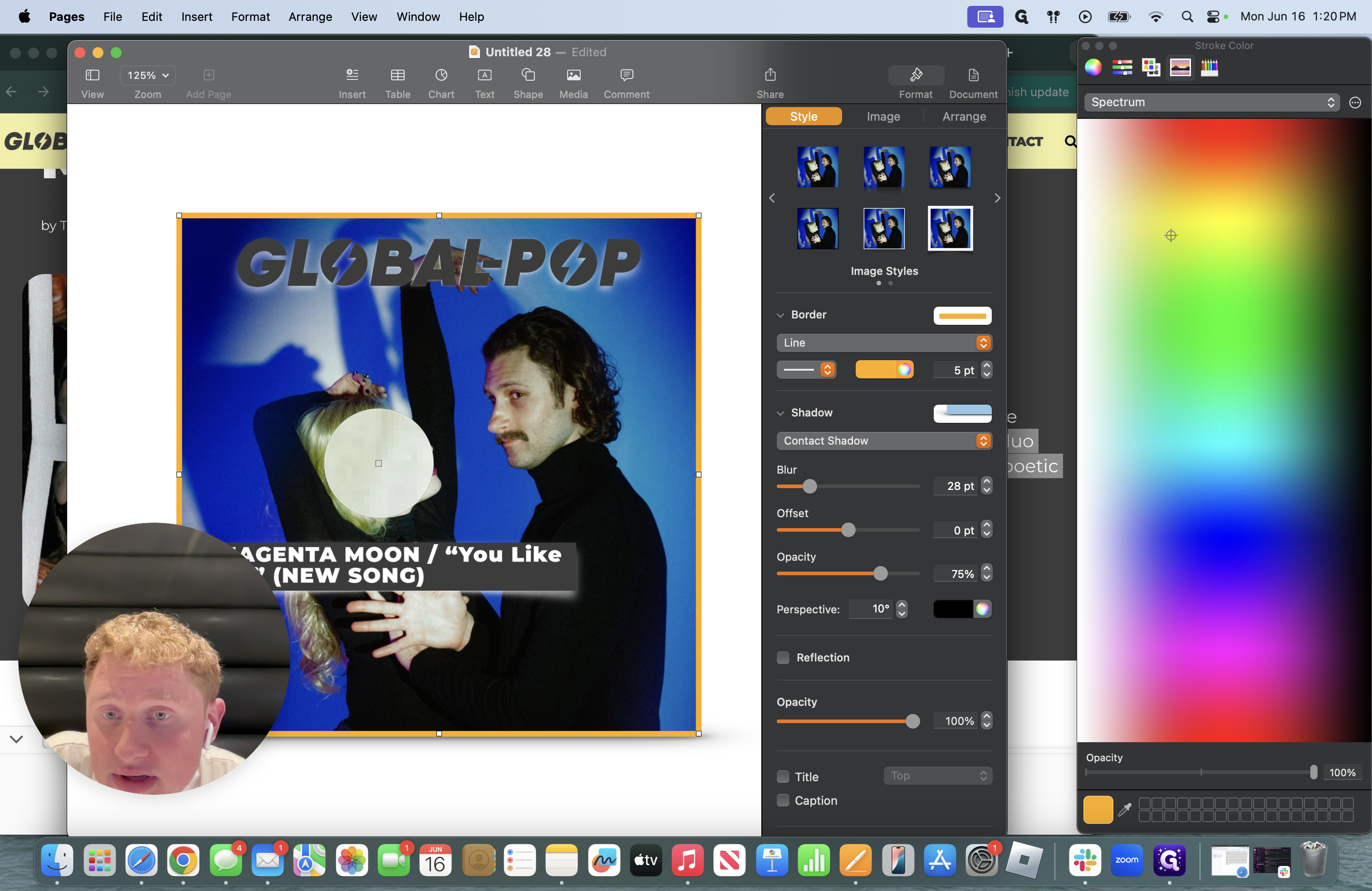This screenshot has width=1372, height=891.
Task: Switch to the Style tab
Action: [x=804, y=117]
